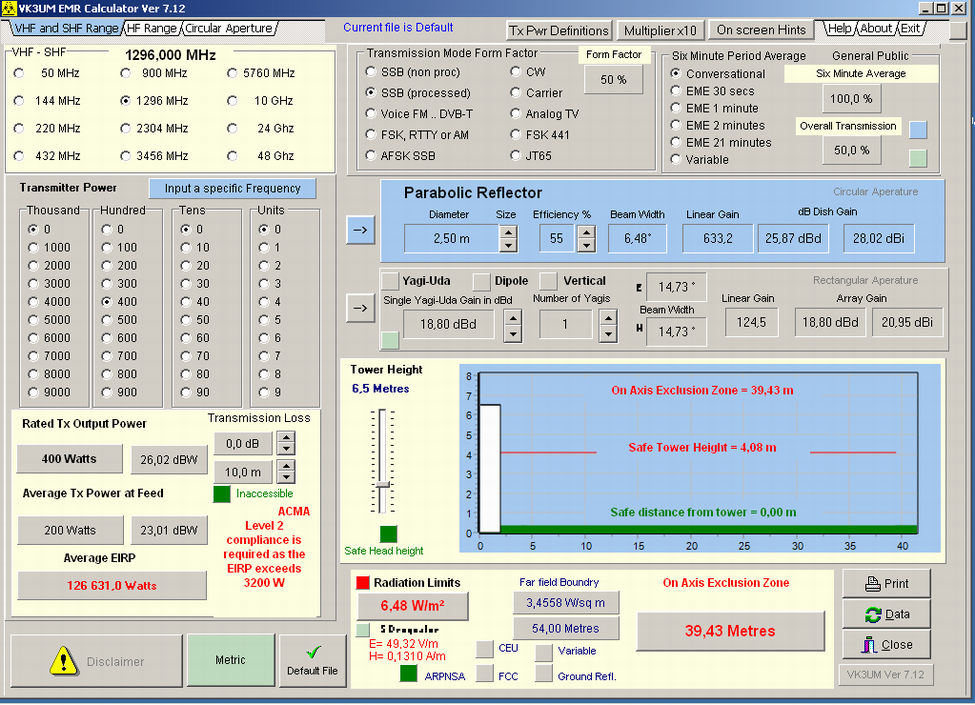Click the arrow button beside the Yagi-Uda panel
Viewport: 975px width, 705px height.
[361, 308]
